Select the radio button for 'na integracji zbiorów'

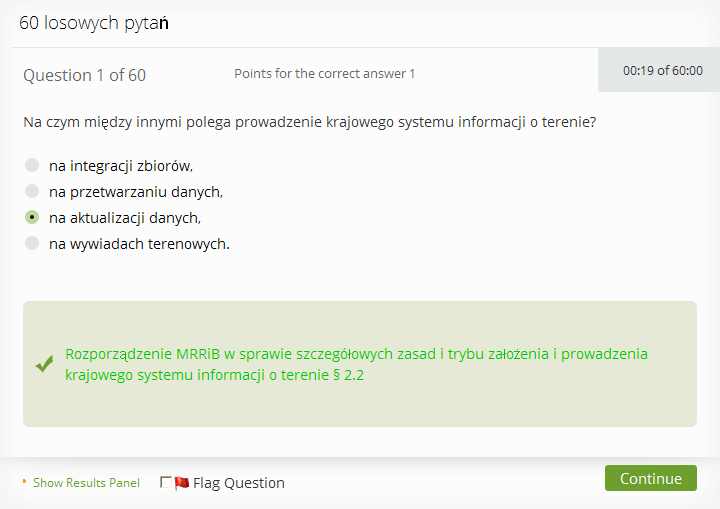point(32,165)
